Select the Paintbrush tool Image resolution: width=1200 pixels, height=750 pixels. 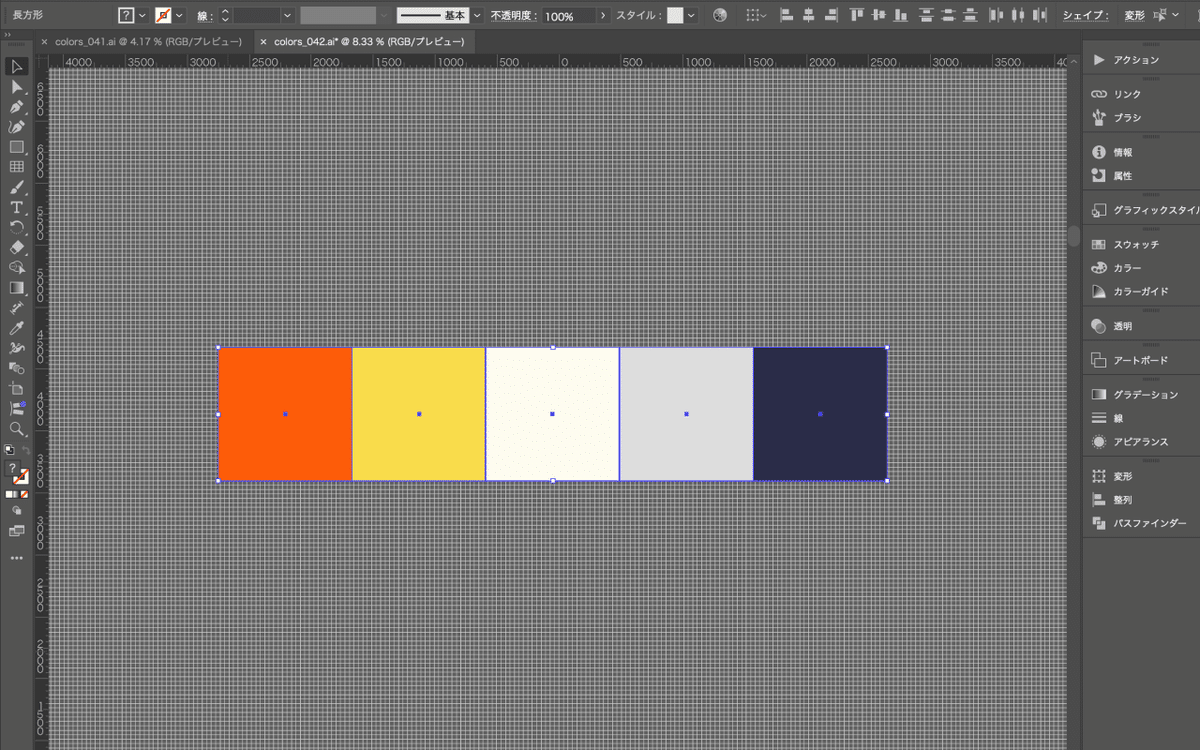pos(16,187)
